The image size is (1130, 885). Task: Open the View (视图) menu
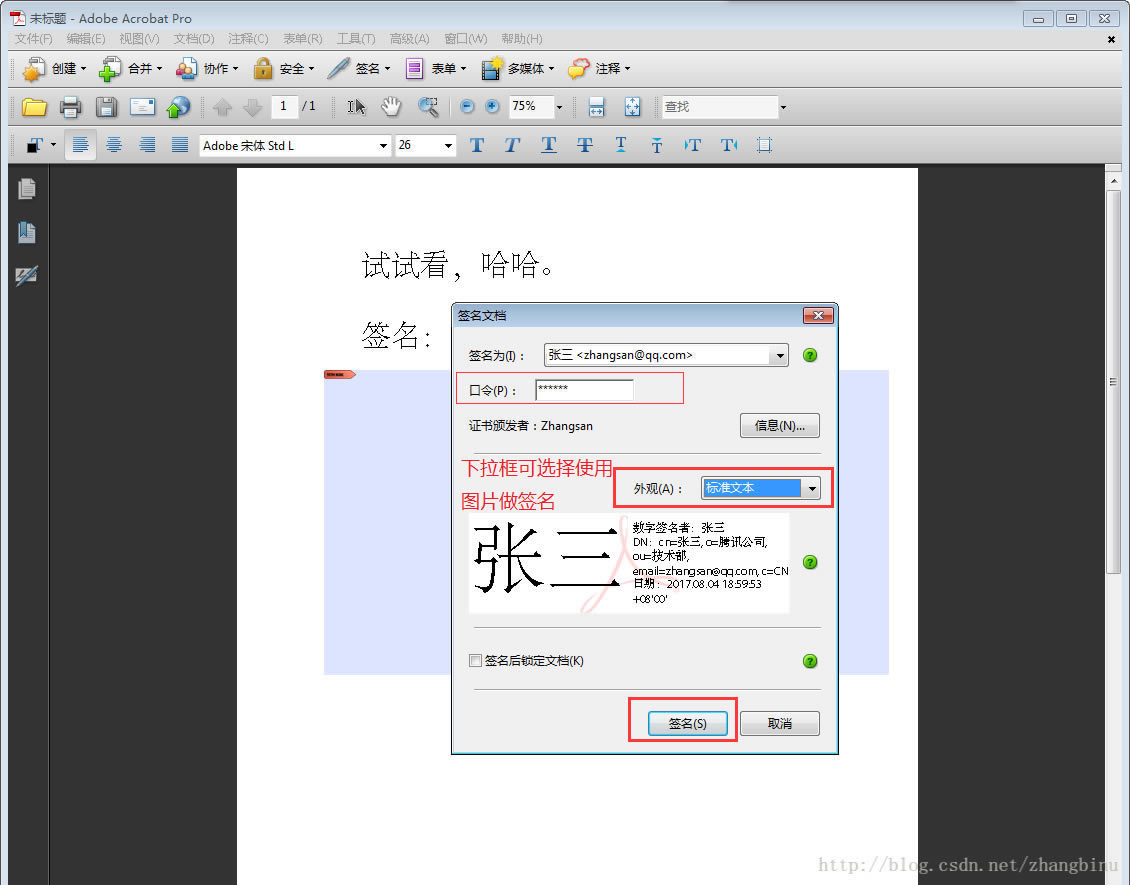[139, 39]
